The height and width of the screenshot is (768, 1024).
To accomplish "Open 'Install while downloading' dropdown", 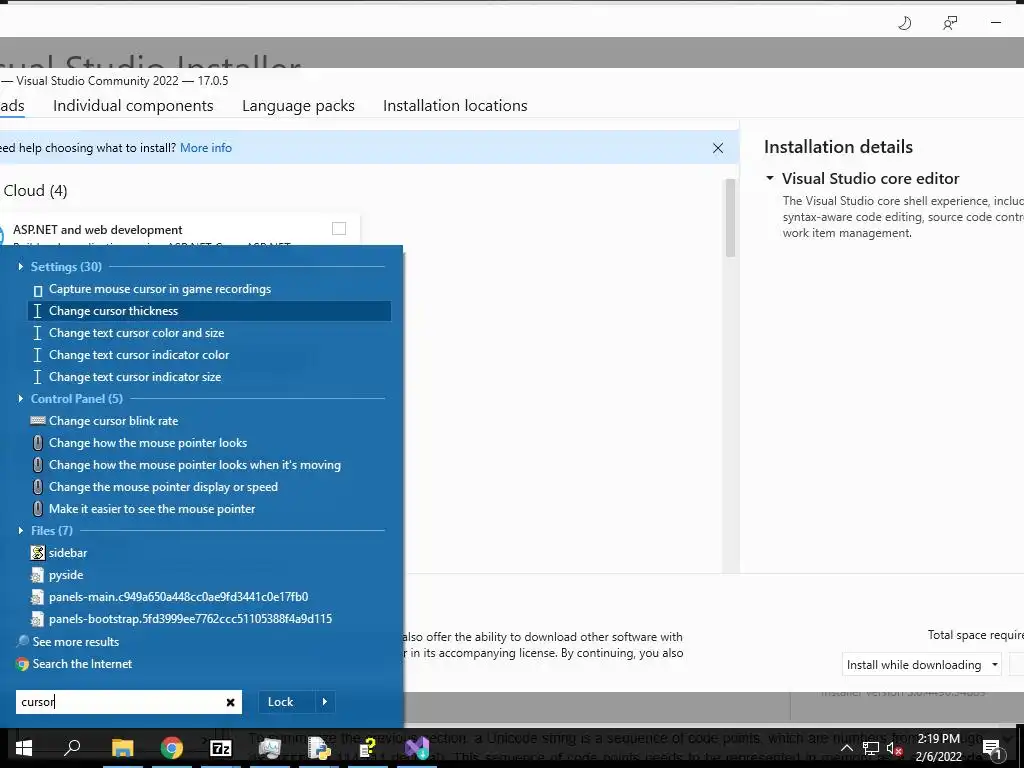I will [x=921, y=665].
